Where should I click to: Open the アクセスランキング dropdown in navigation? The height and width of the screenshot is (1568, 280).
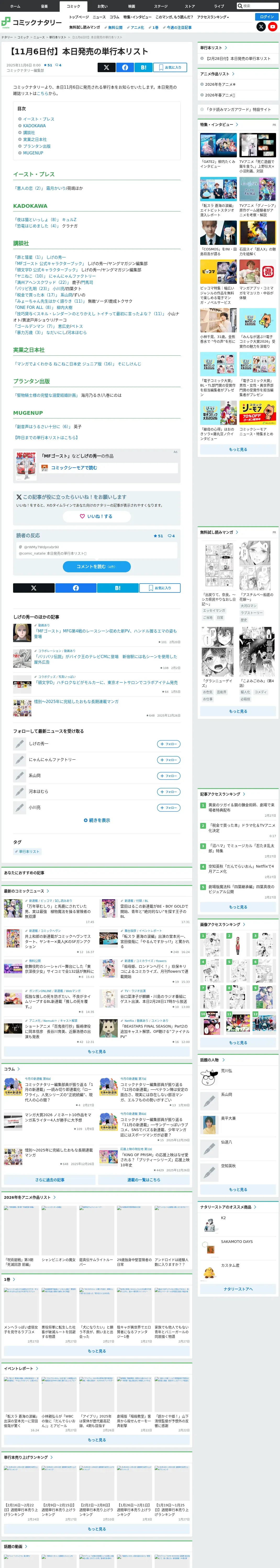tap(213, 17)
